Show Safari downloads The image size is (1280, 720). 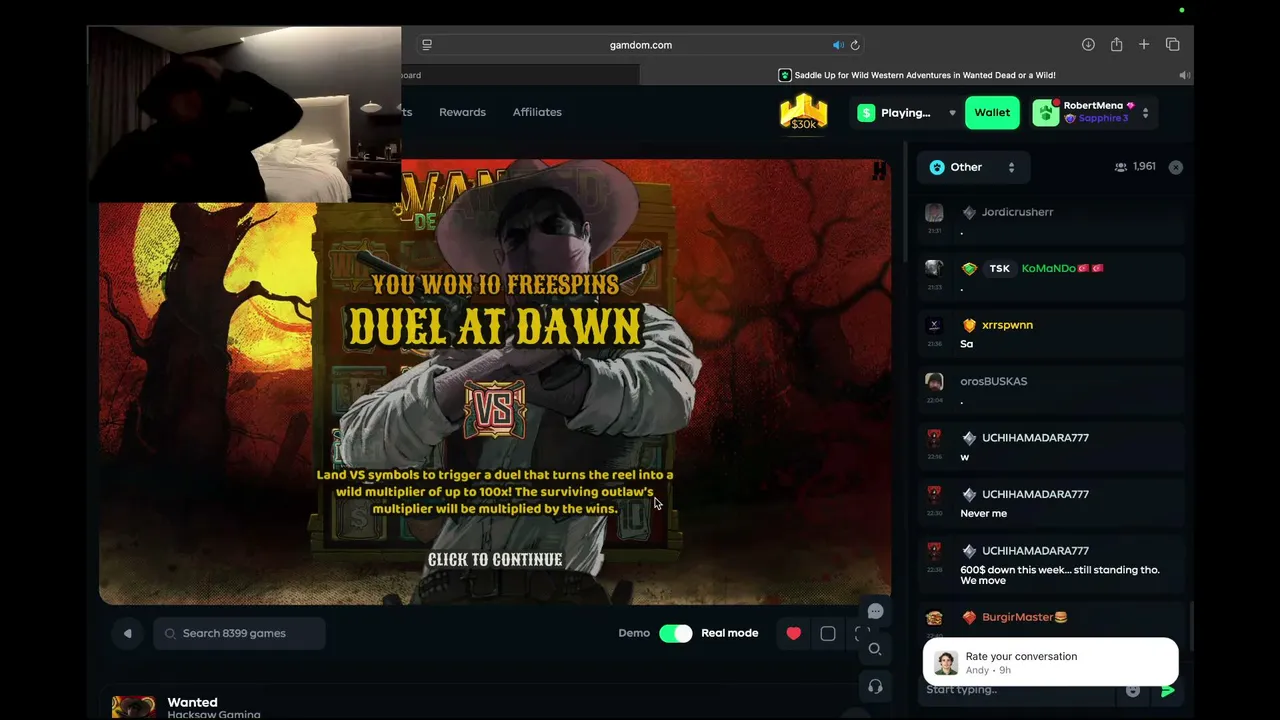click(1088, 45)
